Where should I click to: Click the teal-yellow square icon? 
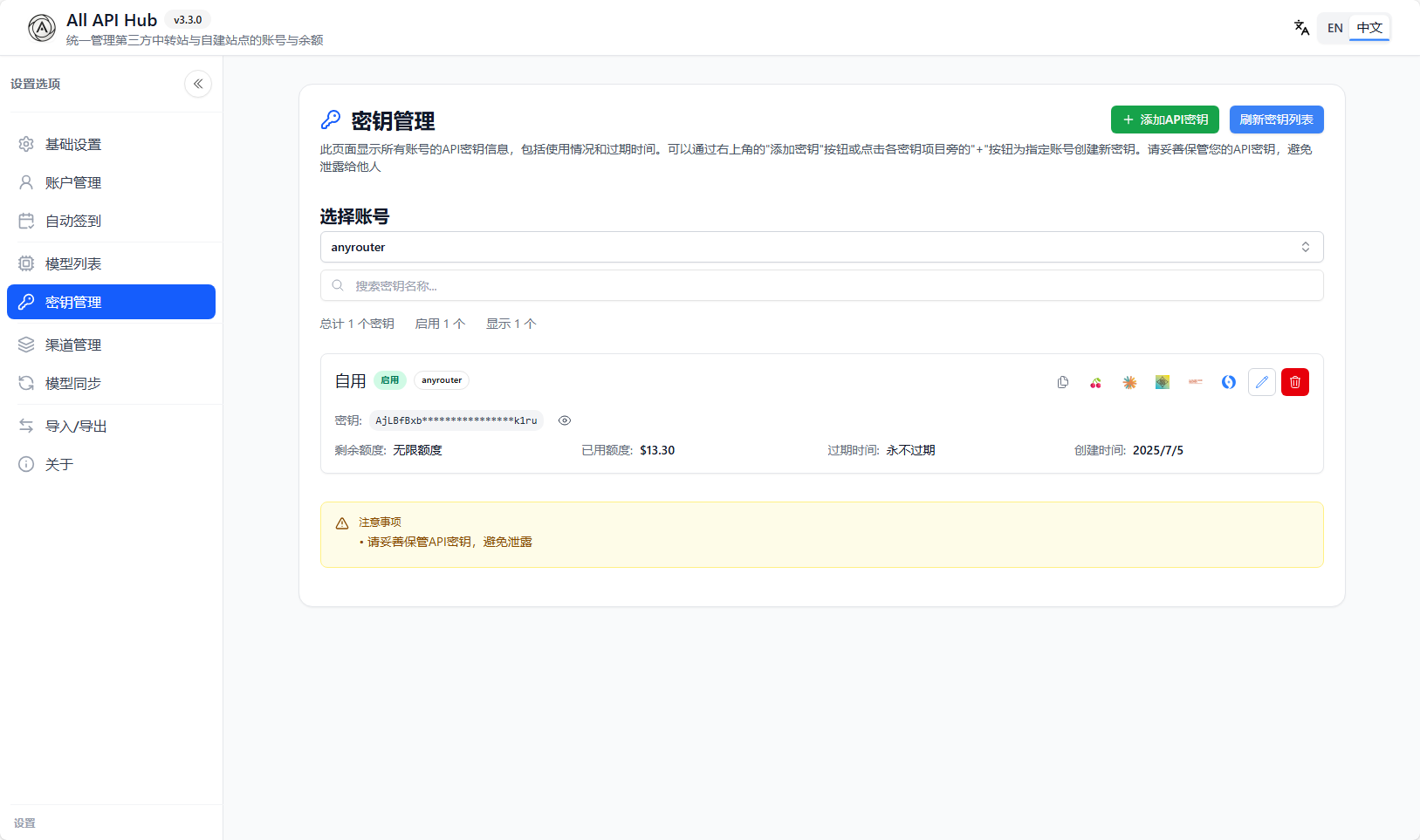pos(1163,382)
